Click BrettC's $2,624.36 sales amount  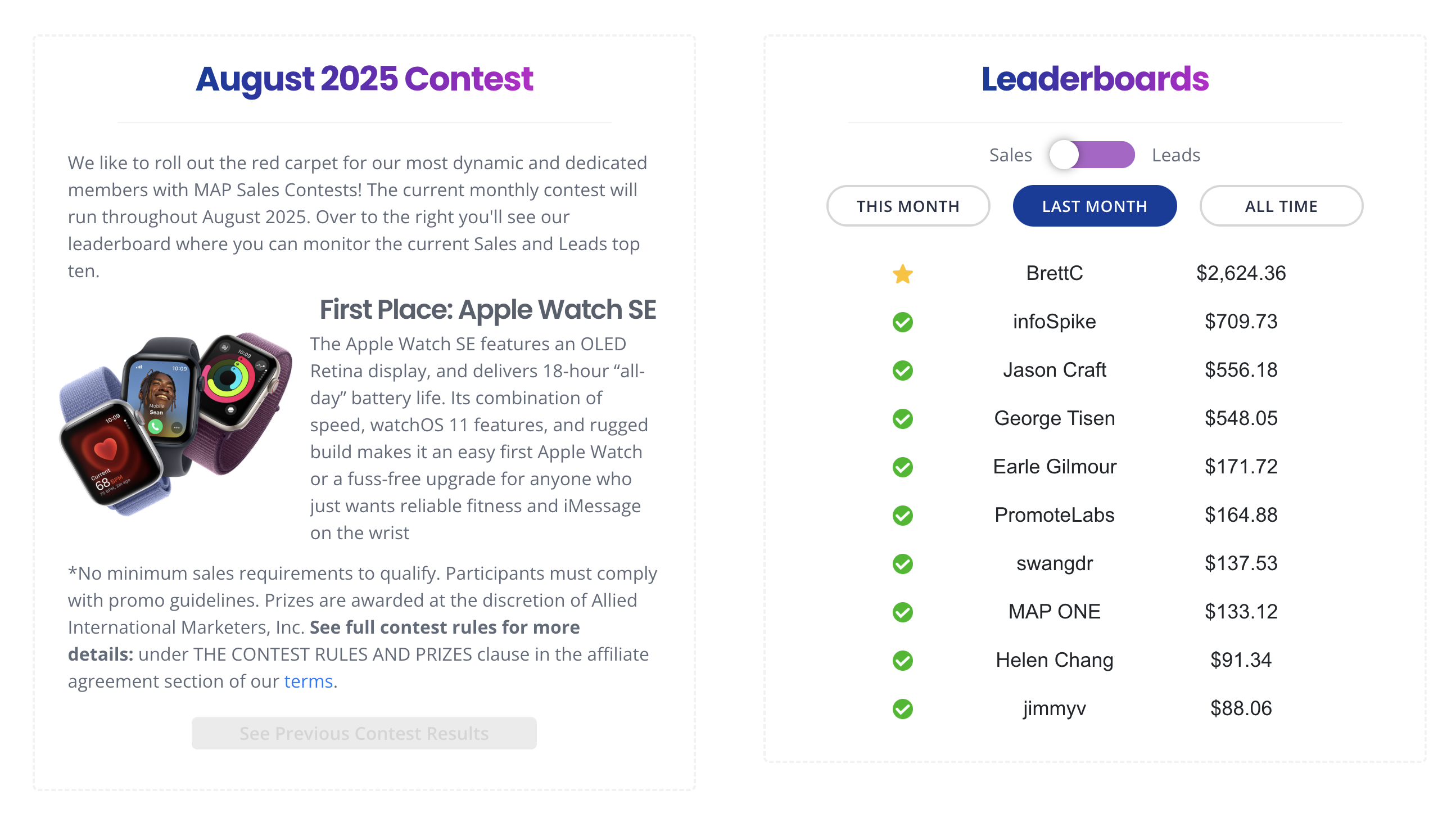click(1241, 274)
